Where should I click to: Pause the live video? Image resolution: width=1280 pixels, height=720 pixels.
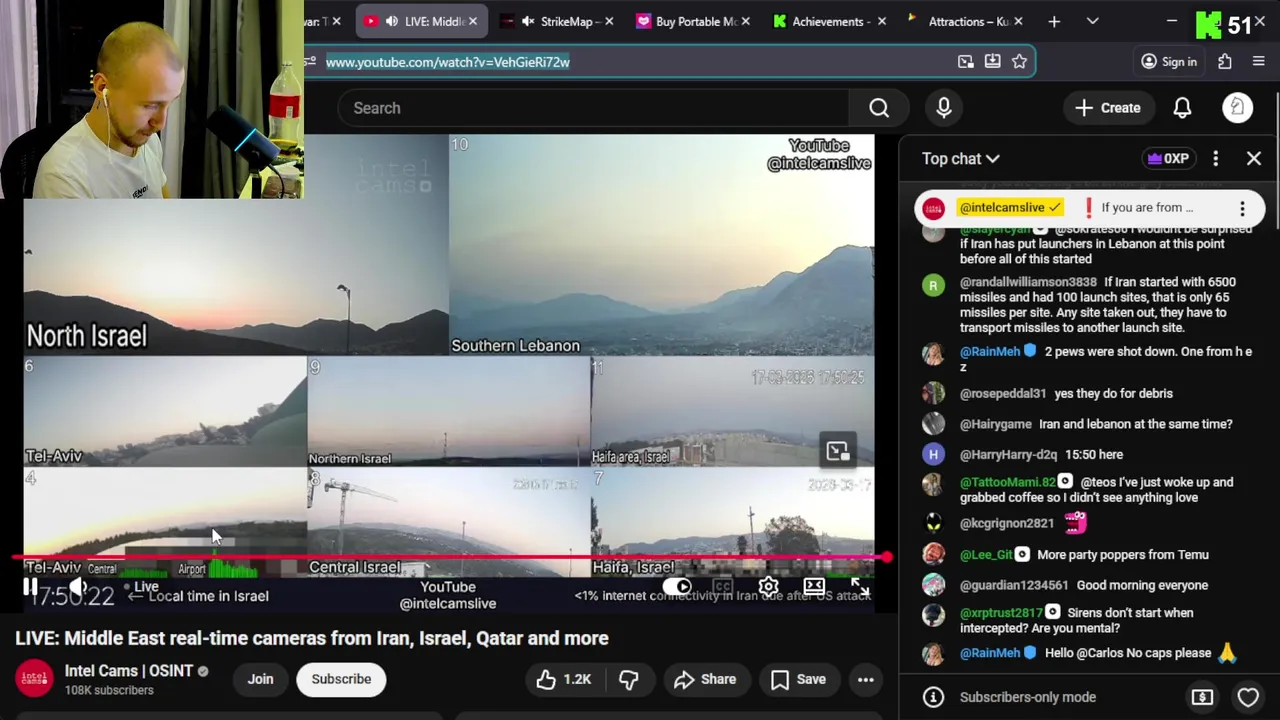click(x=30, y=587)
